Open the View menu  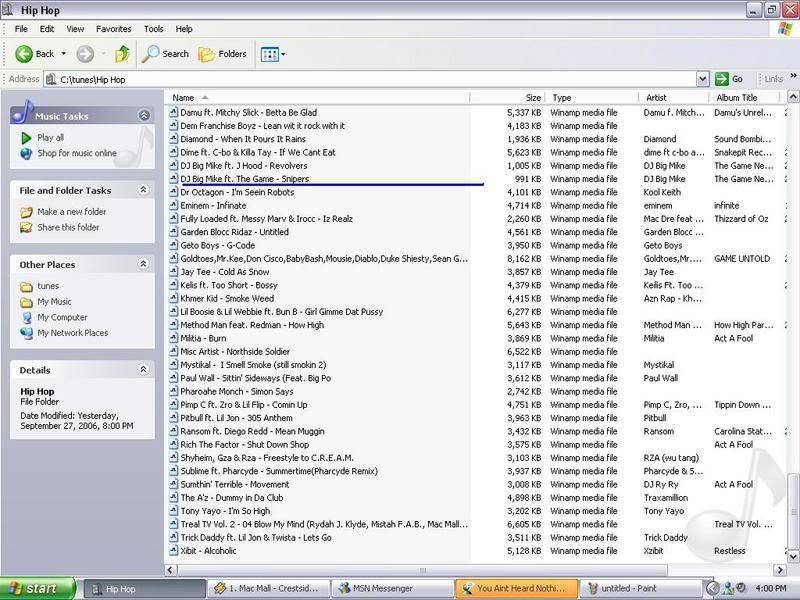click(75, 29)
